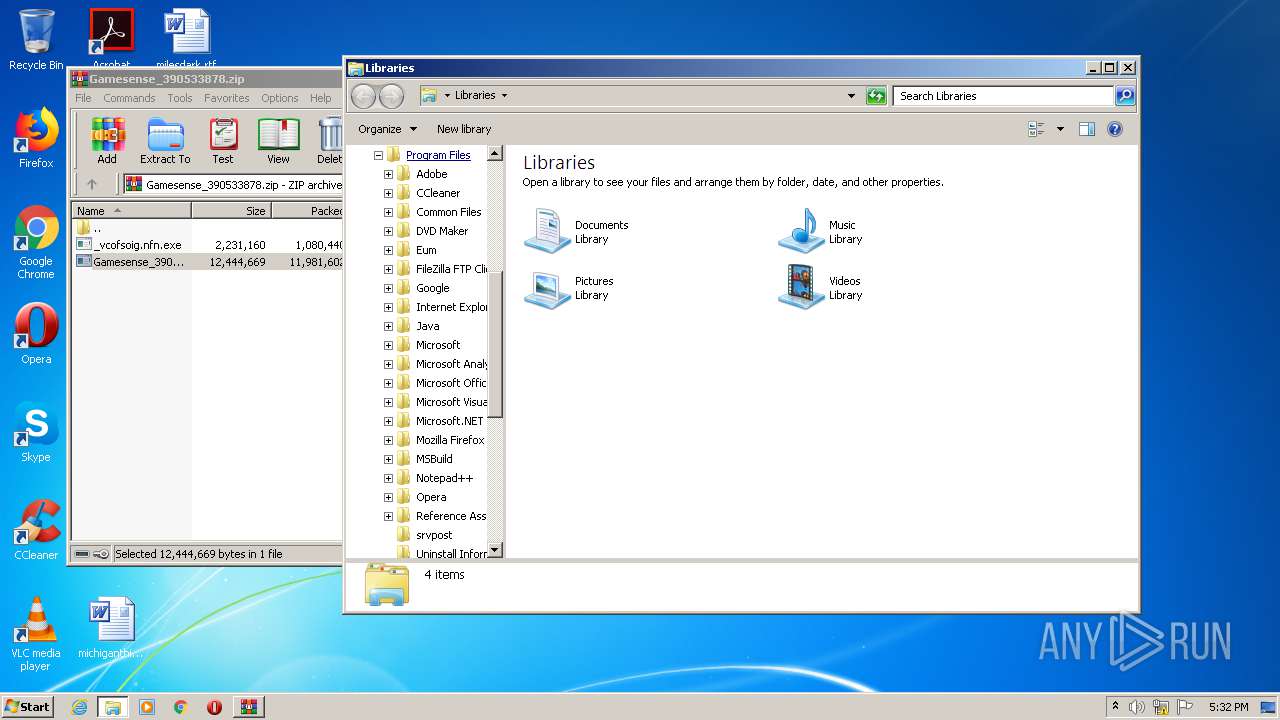Click the Extract To icon in WinRAR

tap(165, 141)
